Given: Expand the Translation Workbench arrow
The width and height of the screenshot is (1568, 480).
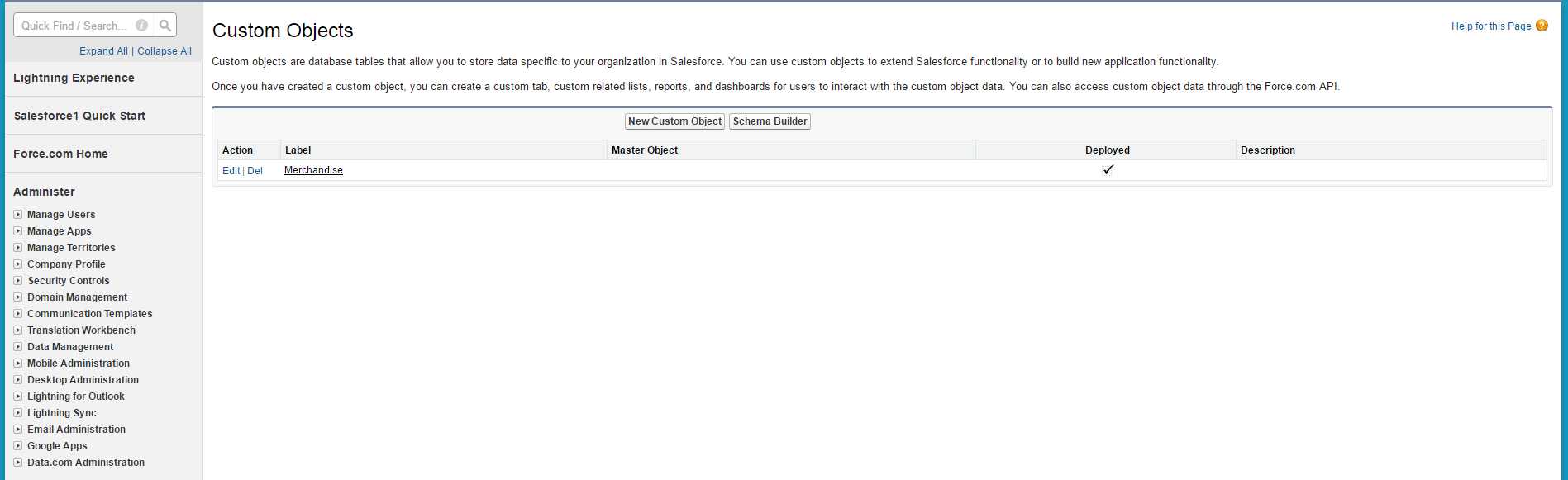Looking at the screenshot, I should tap(18, 330).
